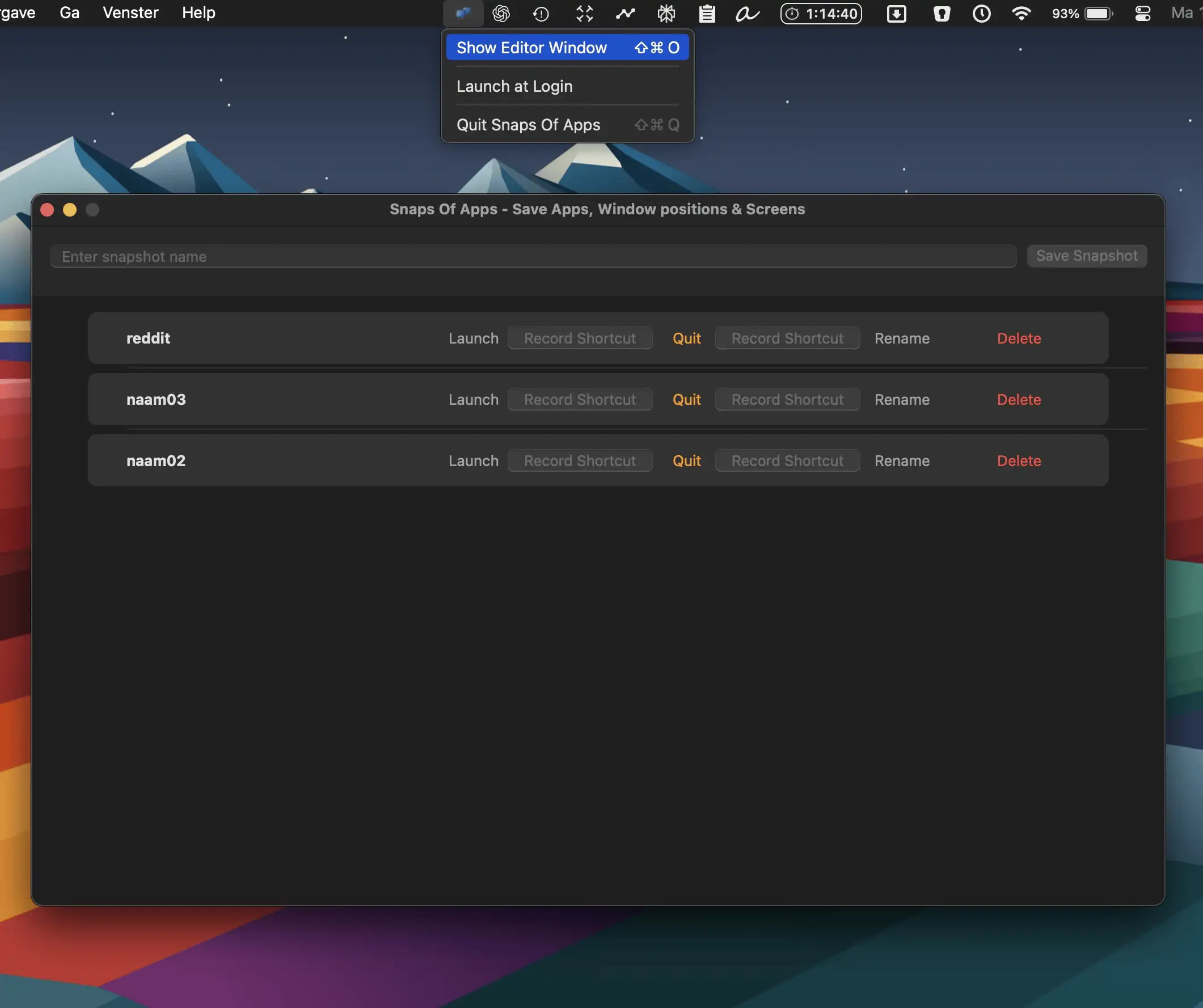The width and height of the screenshot is (1203, 1008).
Task: Click the clock face menu bar icon
Action: (981, 13)
